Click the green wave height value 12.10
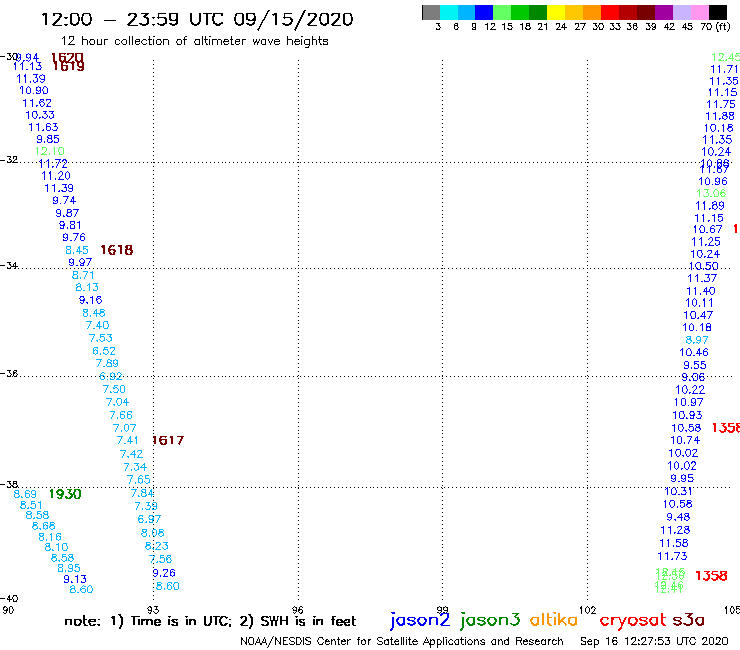Viewport: 740px width, 650px height. click(50, 151)
